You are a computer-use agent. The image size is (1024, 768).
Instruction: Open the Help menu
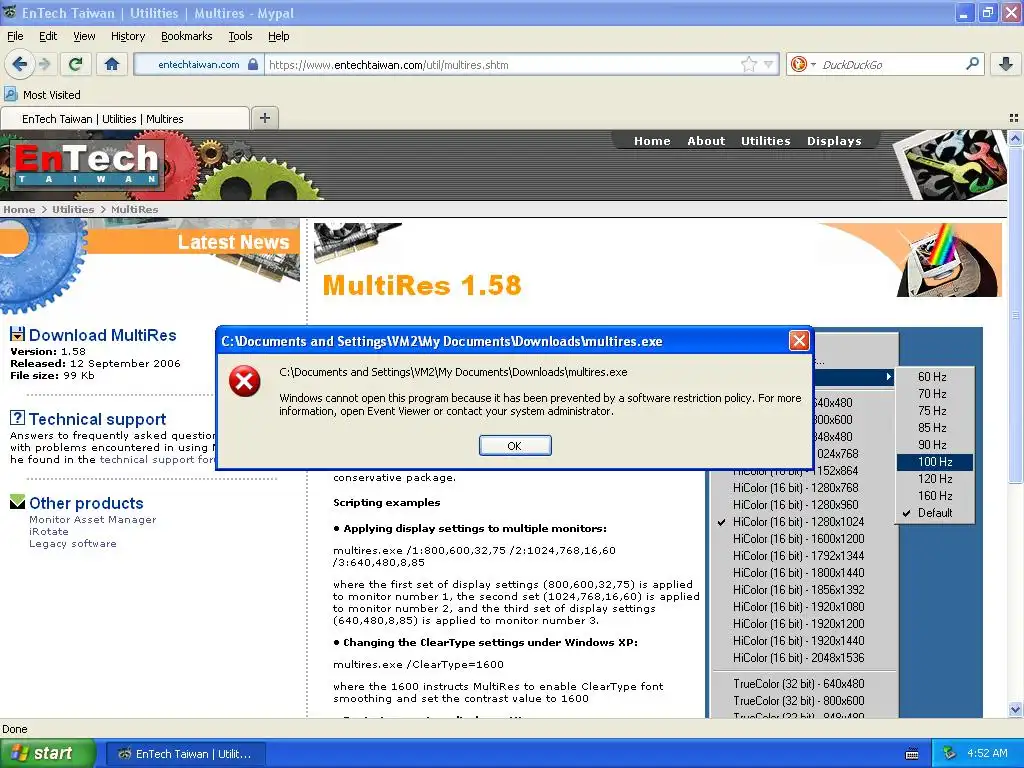click(279, 37)
